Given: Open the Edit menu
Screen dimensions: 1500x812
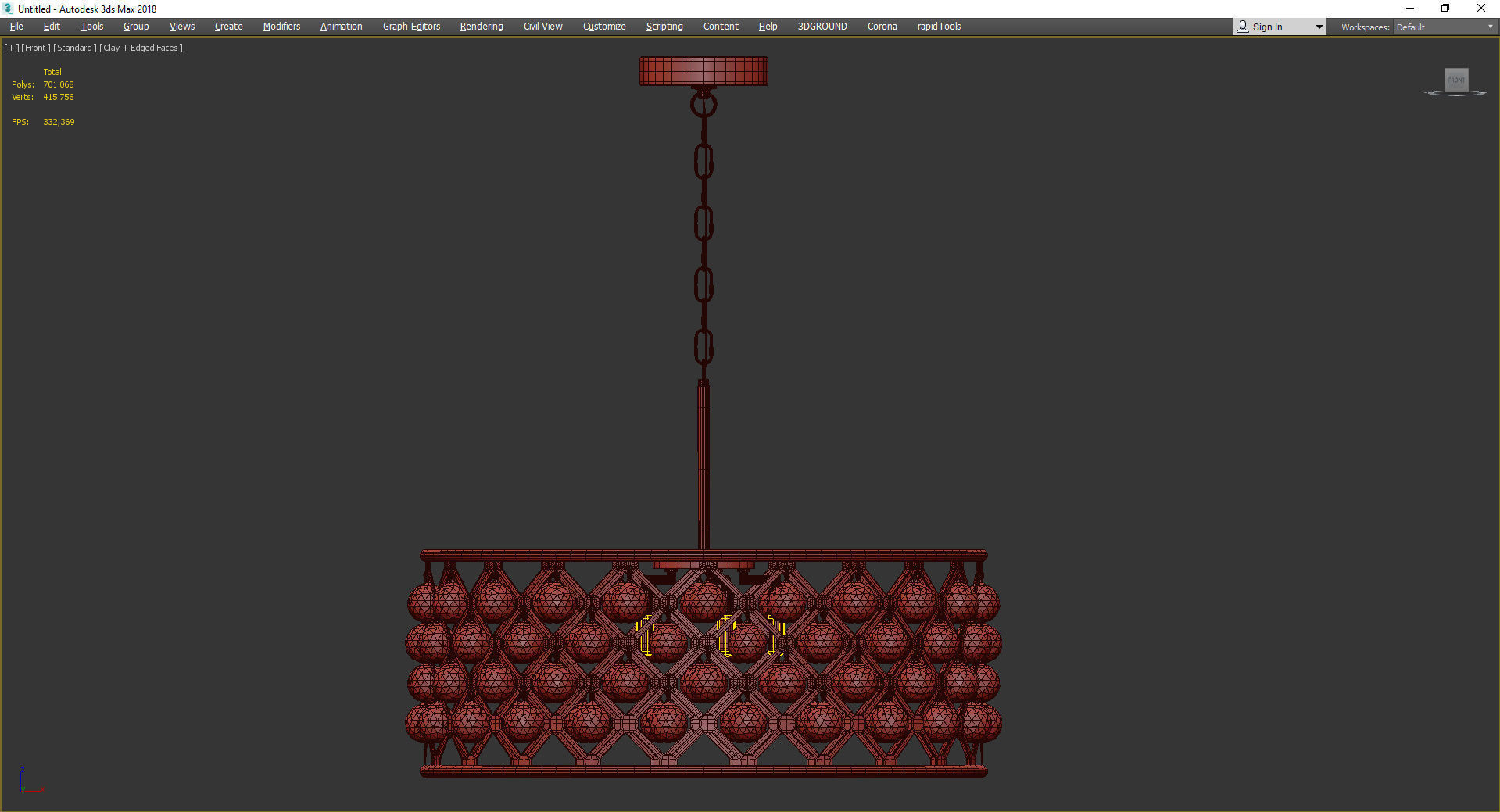Looking at the screenshot, I should 52,27.
